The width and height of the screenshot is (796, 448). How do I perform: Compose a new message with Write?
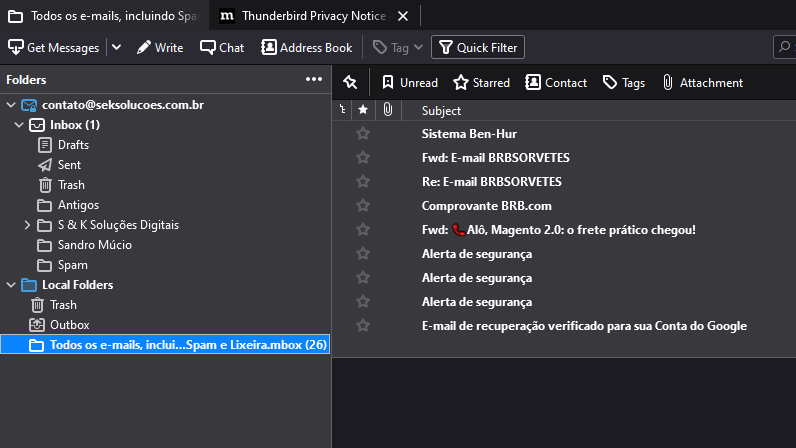point(160,47)
